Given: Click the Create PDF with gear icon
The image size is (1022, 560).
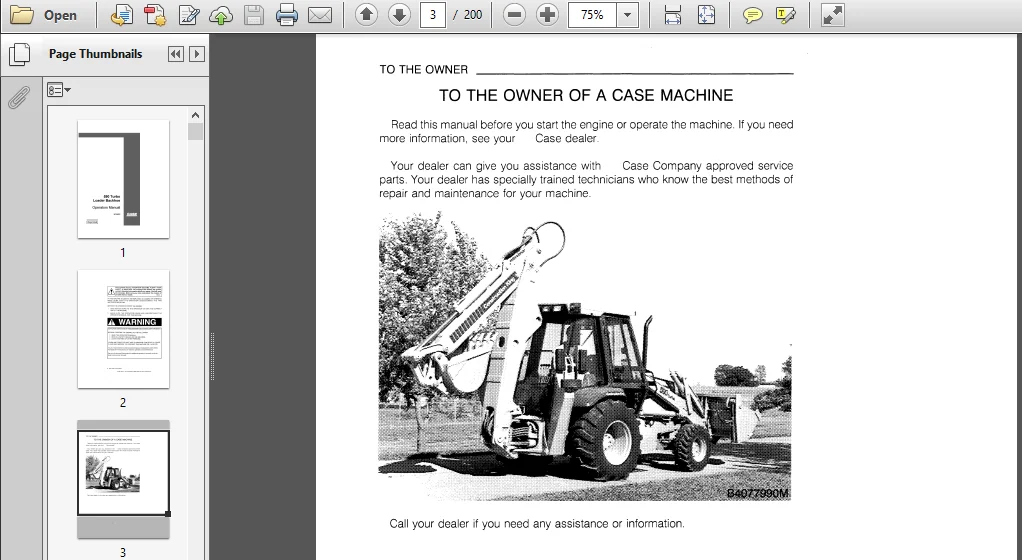Looking at the screenshot, I should point(156,15).
